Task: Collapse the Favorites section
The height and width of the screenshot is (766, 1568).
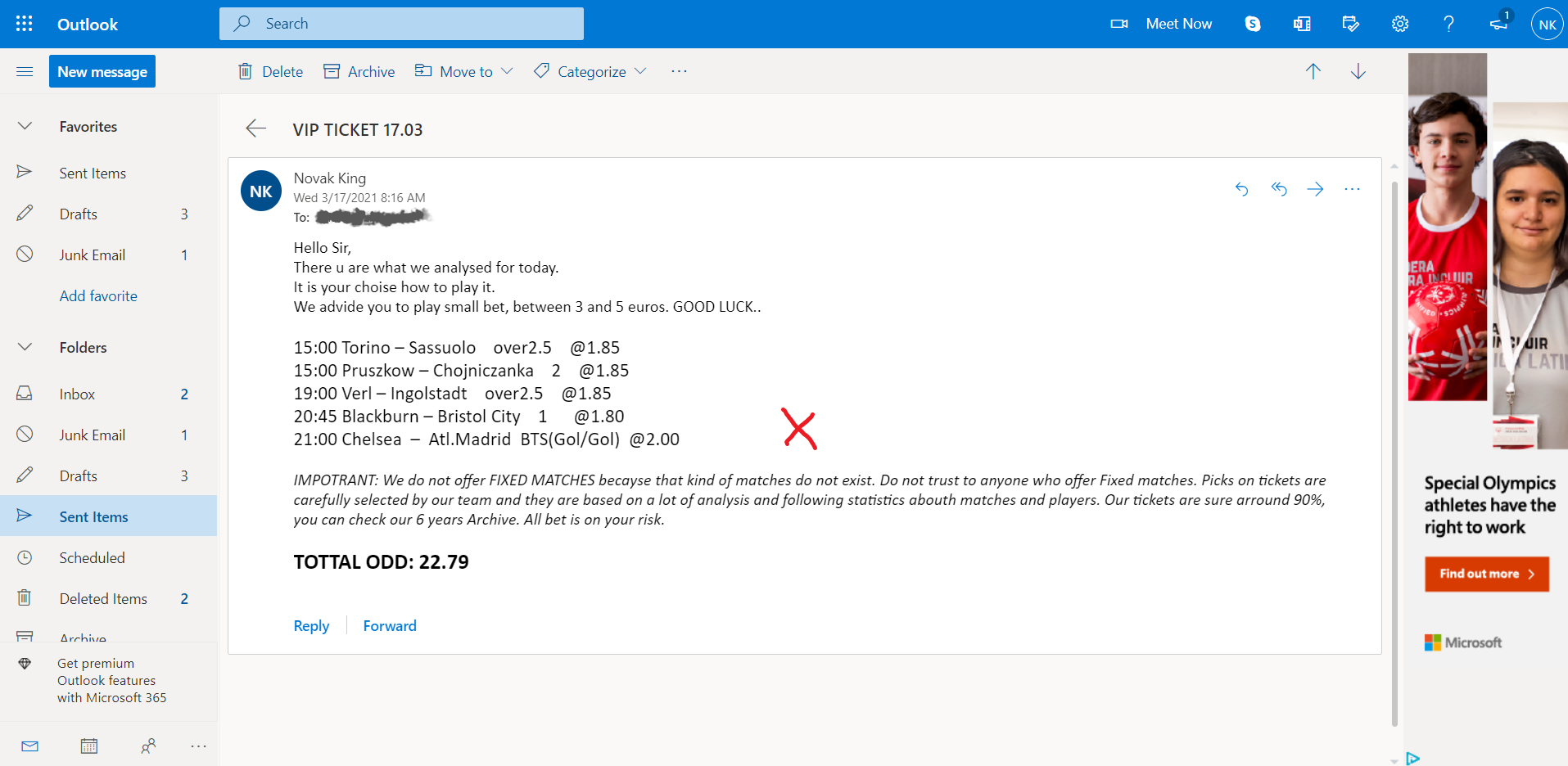Action: (25, 126)
